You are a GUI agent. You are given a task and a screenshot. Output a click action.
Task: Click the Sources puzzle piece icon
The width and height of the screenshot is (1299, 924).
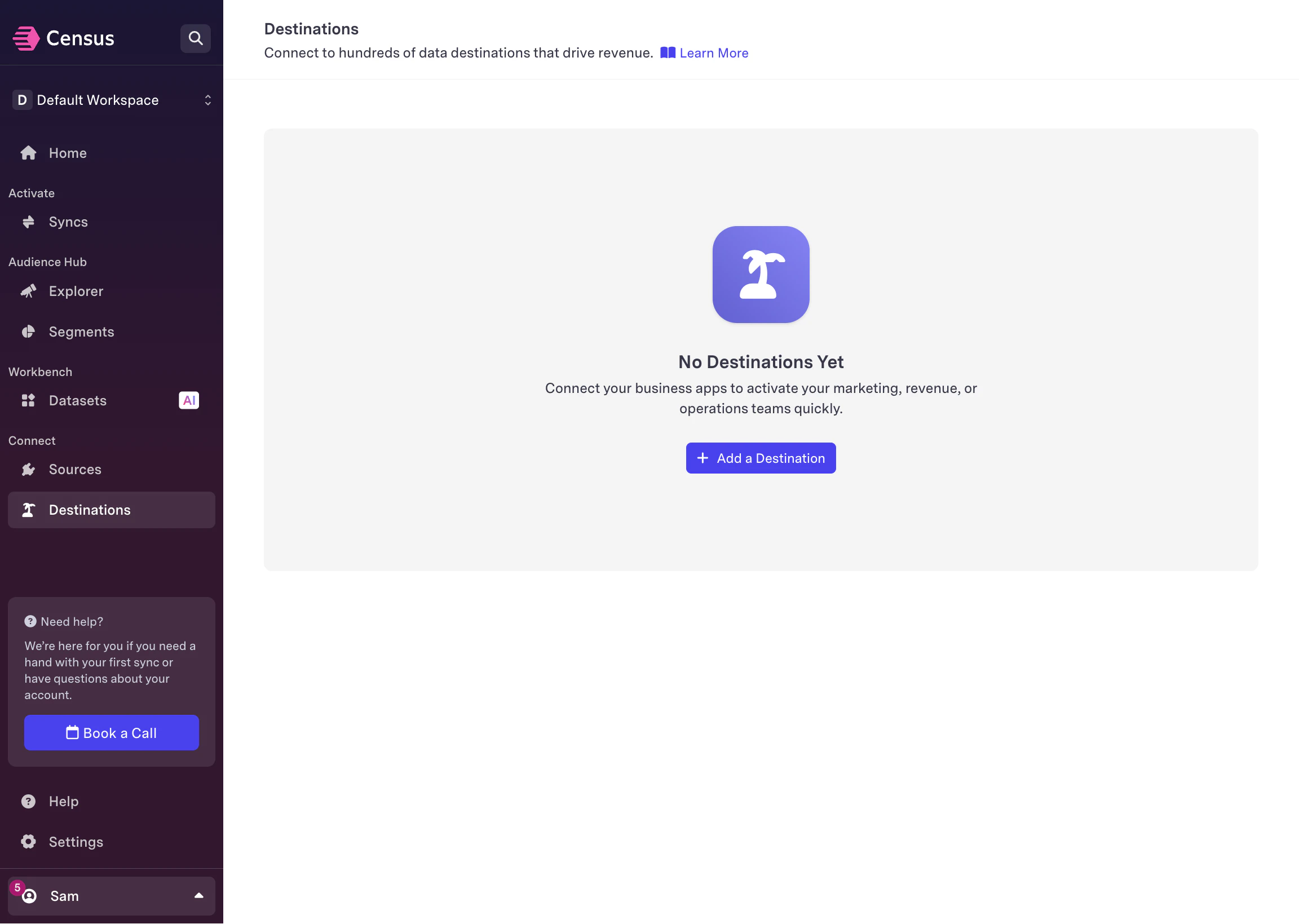(x=28, y=470)
